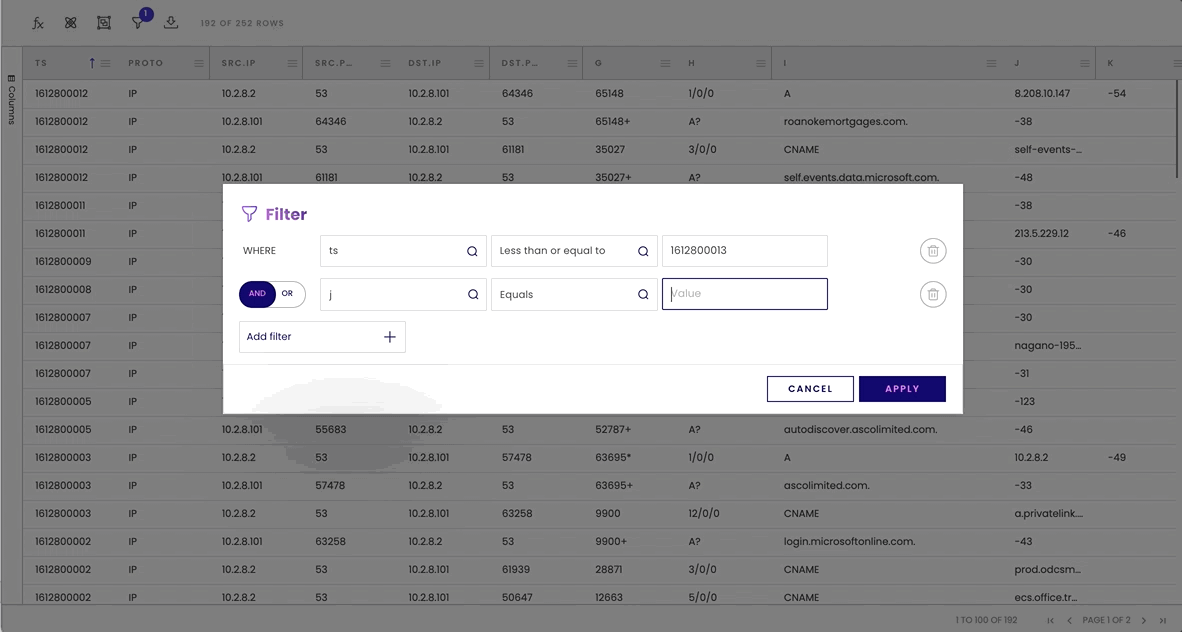Click cell 1612800008 in TS column
This screenshot has width=1182, height=632.
[63, 290]
